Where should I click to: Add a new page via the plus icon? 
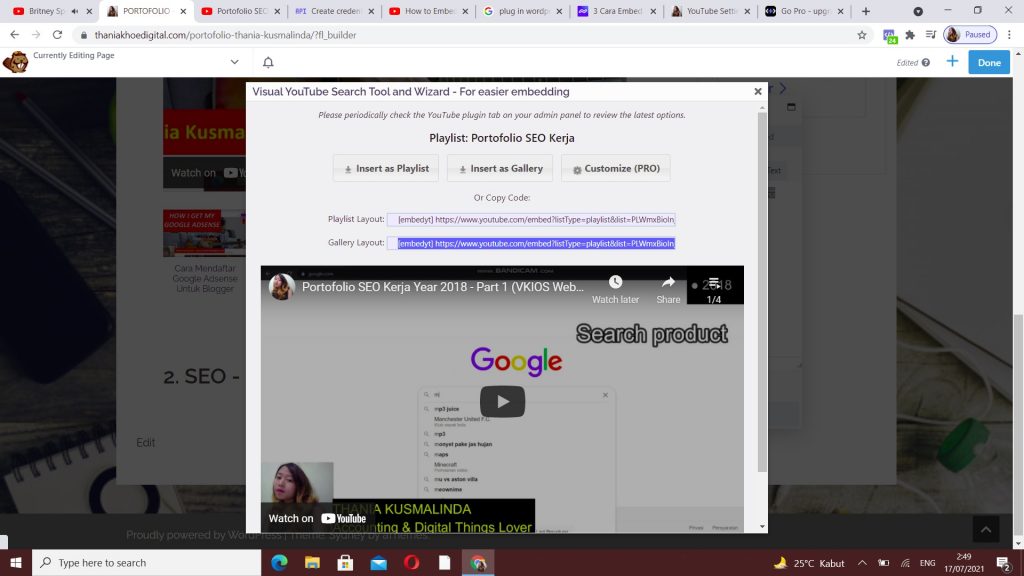coord(952,61)
